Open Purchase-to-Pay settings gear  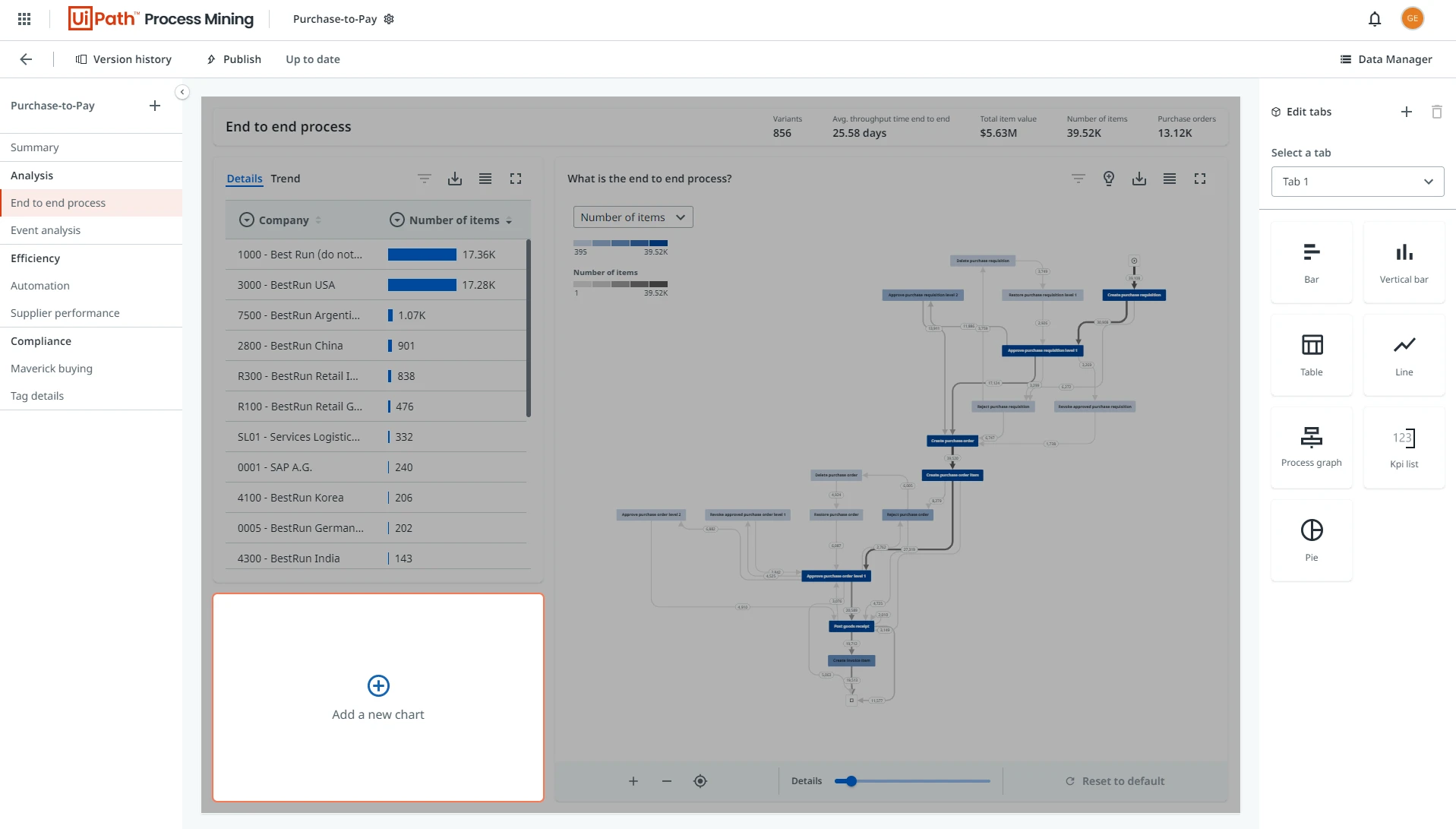pos(389,19)
